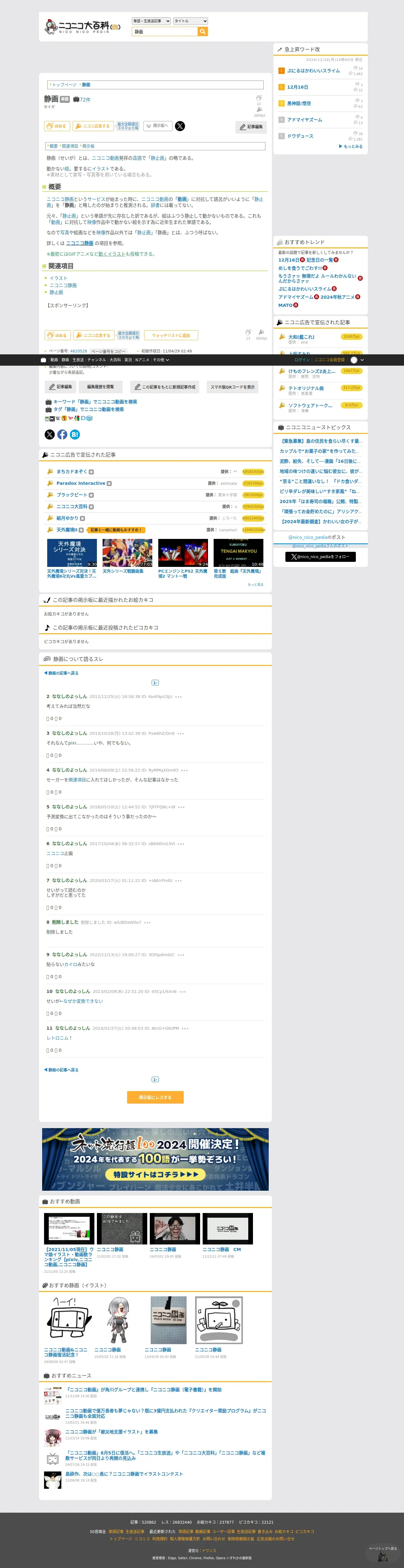Image resolution: width=404 pixels, height=1568 pixels.
Task: Select Nアニメ in the black nav bar
Action: [x=142, y=360]
